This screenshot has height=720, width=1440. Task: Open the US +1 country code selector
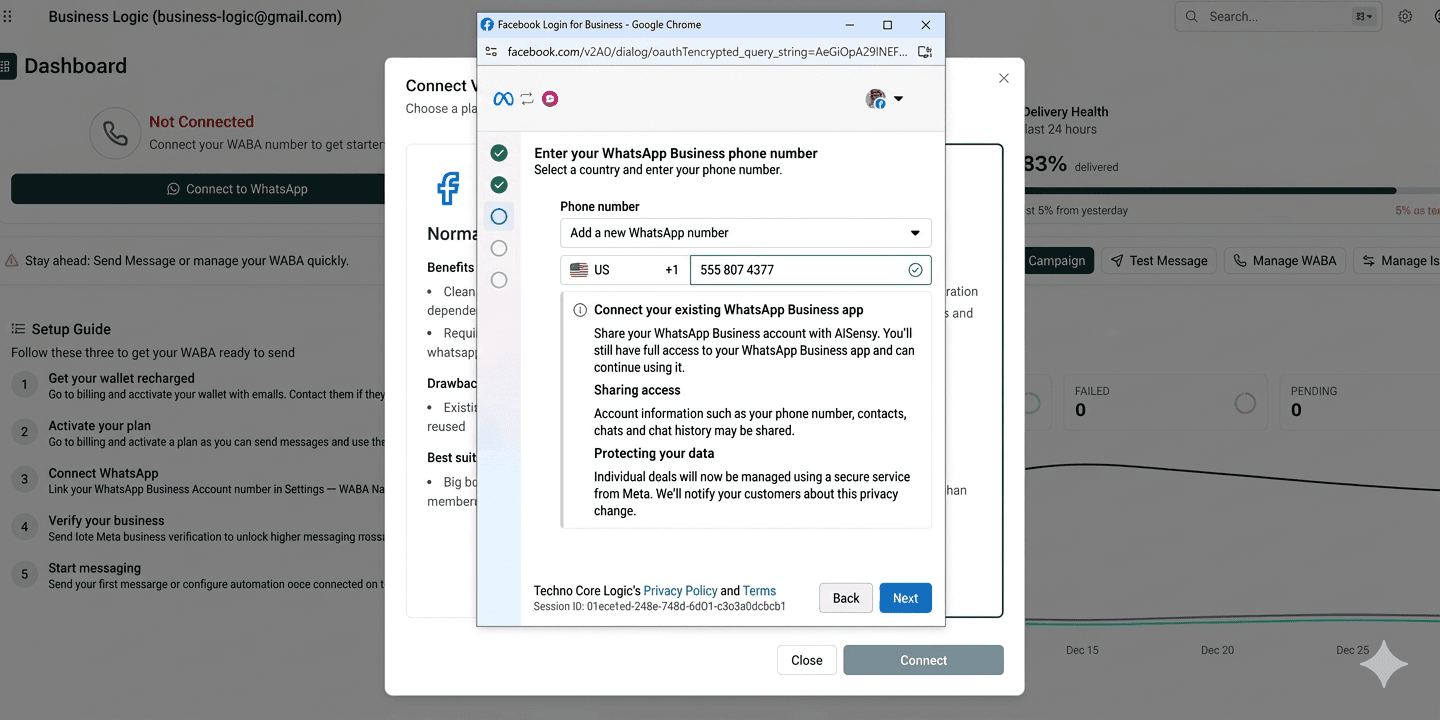click(x=625, y=270)
